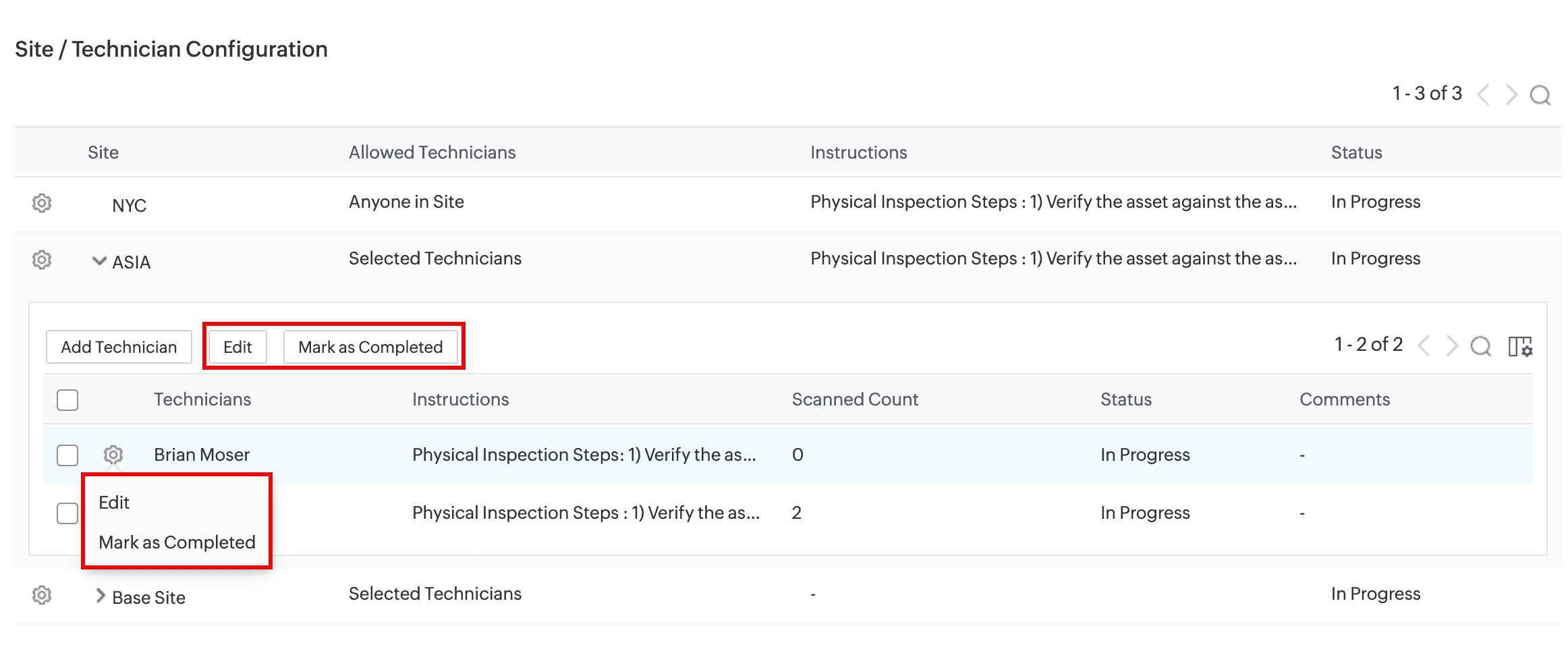1568x645 pixels.
Task: Go to previous page of technicians table
Action: 1424,347
